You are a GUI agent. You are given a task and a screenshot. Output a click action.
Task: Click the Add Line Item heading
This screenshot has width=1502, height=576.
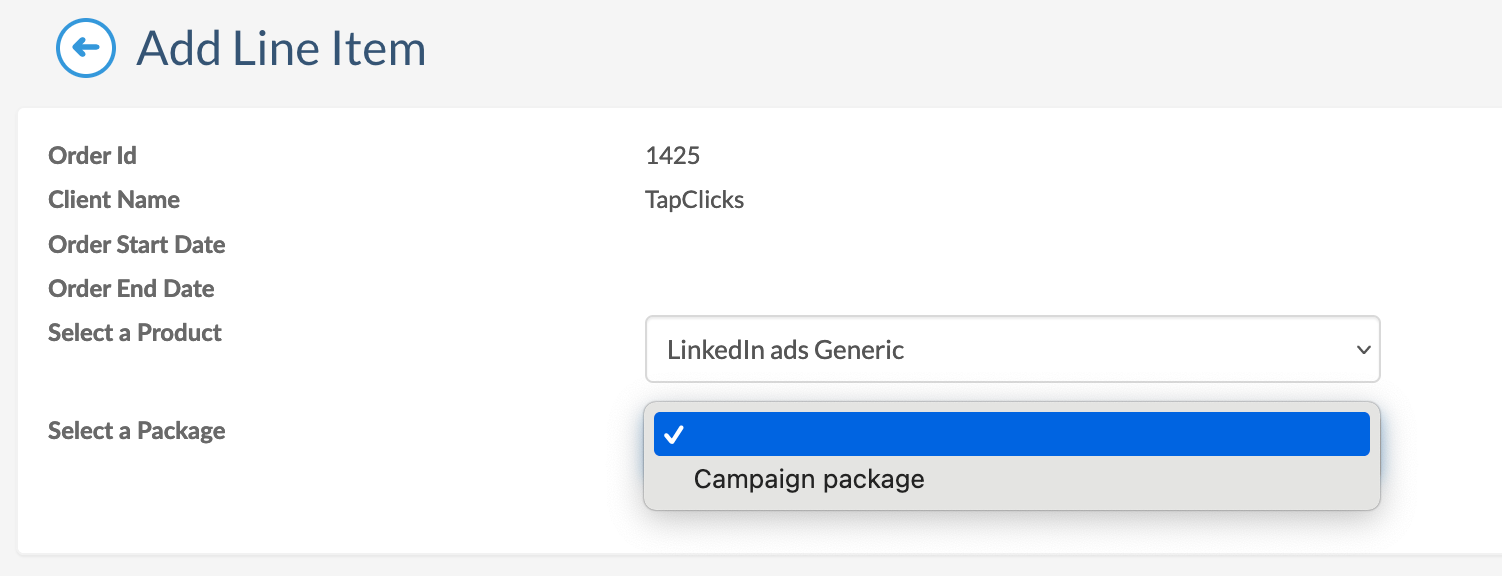click(x=280, y=47)
